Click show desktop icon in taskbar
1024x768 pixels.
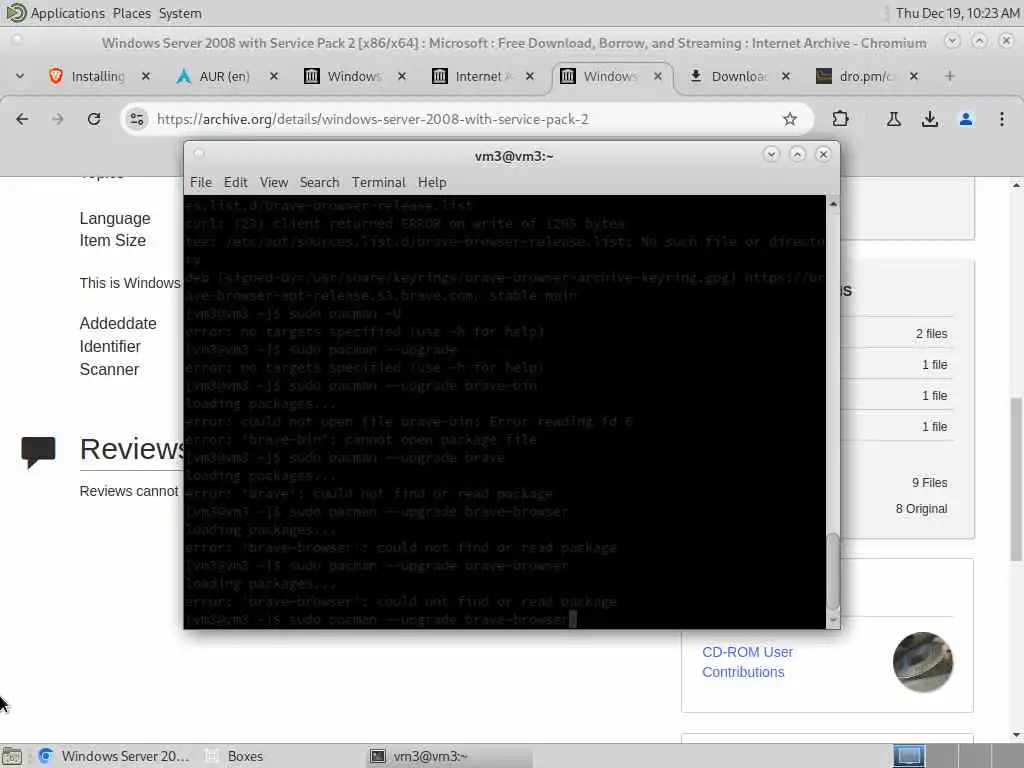(x=12, y=756)
